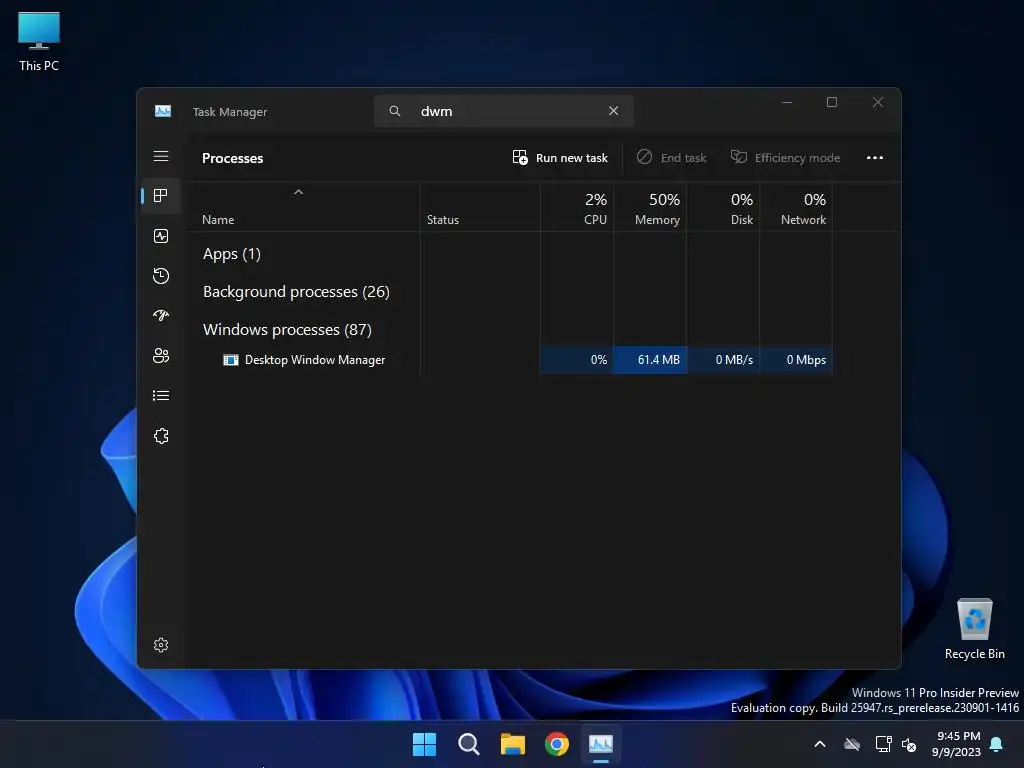1024x768 pixels.
Task: Open the Details page list icon
Action: (161, 396)
